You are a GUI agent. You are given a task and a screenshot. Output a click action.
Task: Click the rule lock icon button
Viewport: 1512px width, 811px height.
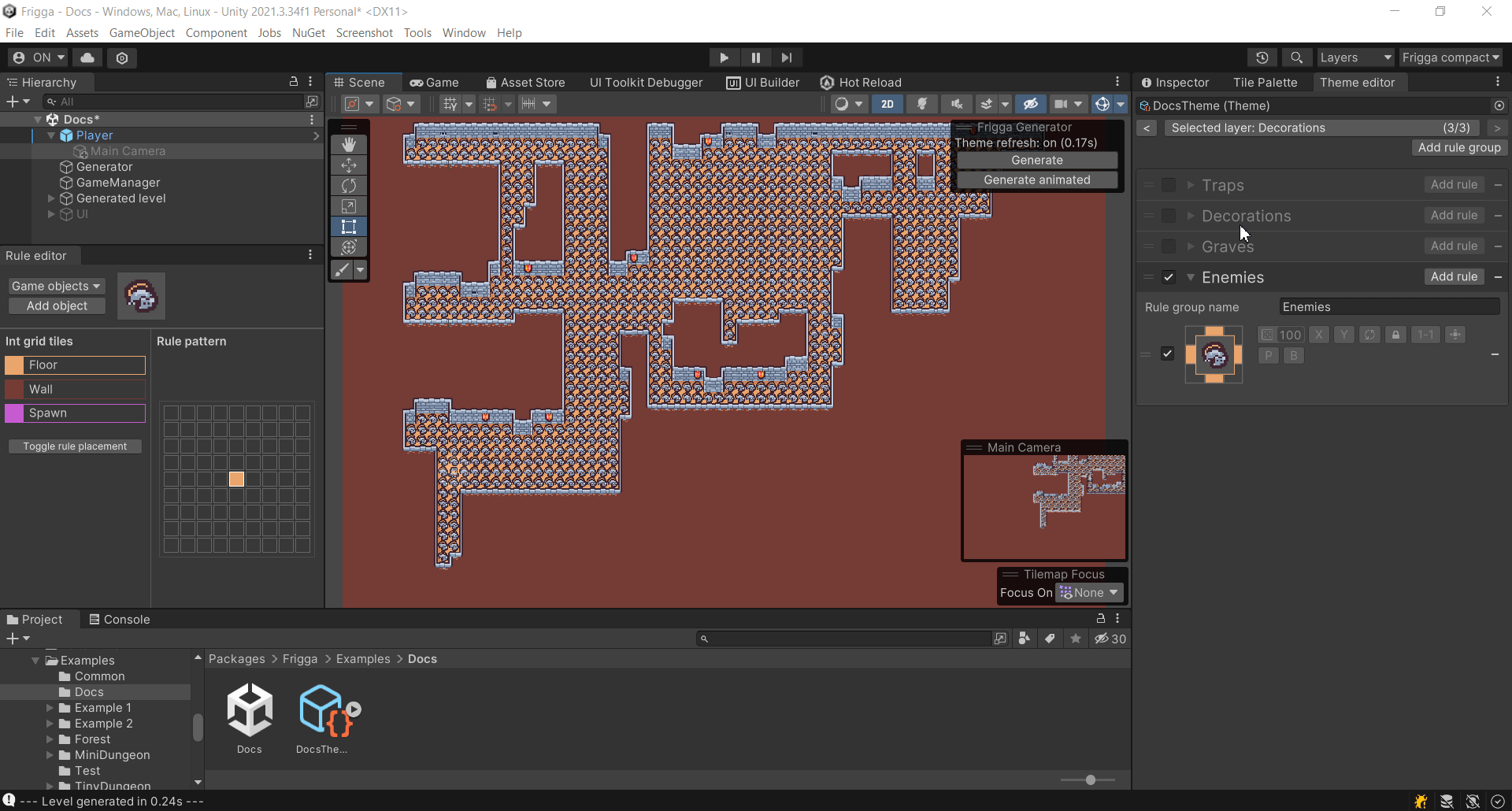[1395, 335]
